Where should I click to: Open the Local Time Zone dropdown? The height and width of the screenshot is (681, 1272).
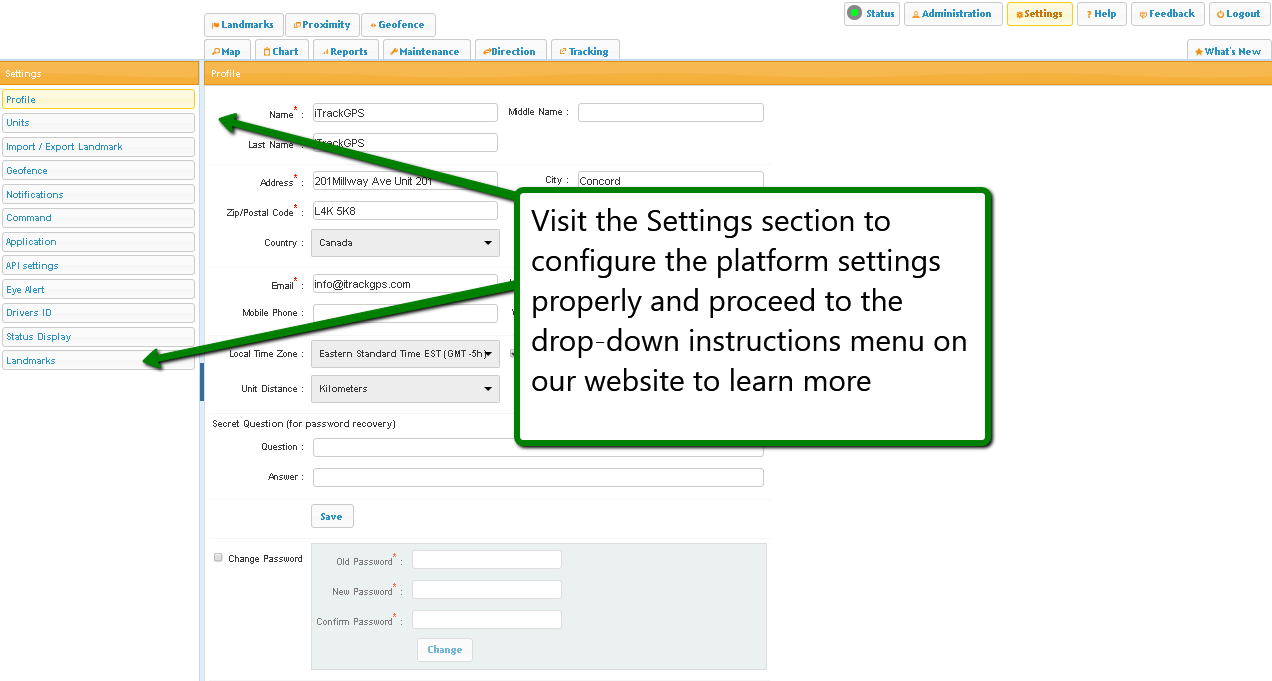tap(405, 354)
